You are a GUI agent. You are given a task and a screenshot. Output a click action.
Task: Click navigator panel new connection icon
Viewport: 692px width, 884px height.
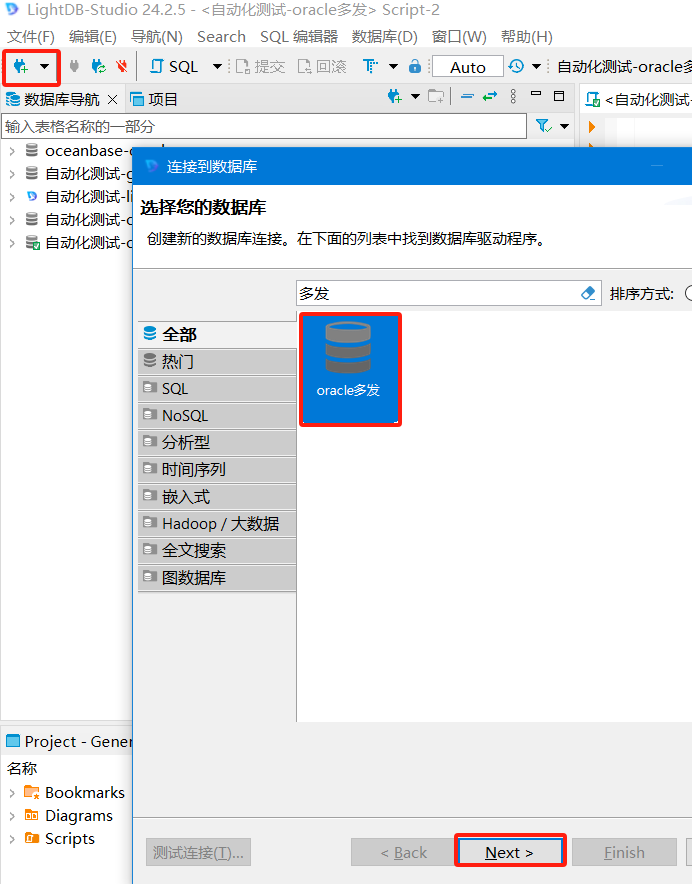tap(395, 96)
